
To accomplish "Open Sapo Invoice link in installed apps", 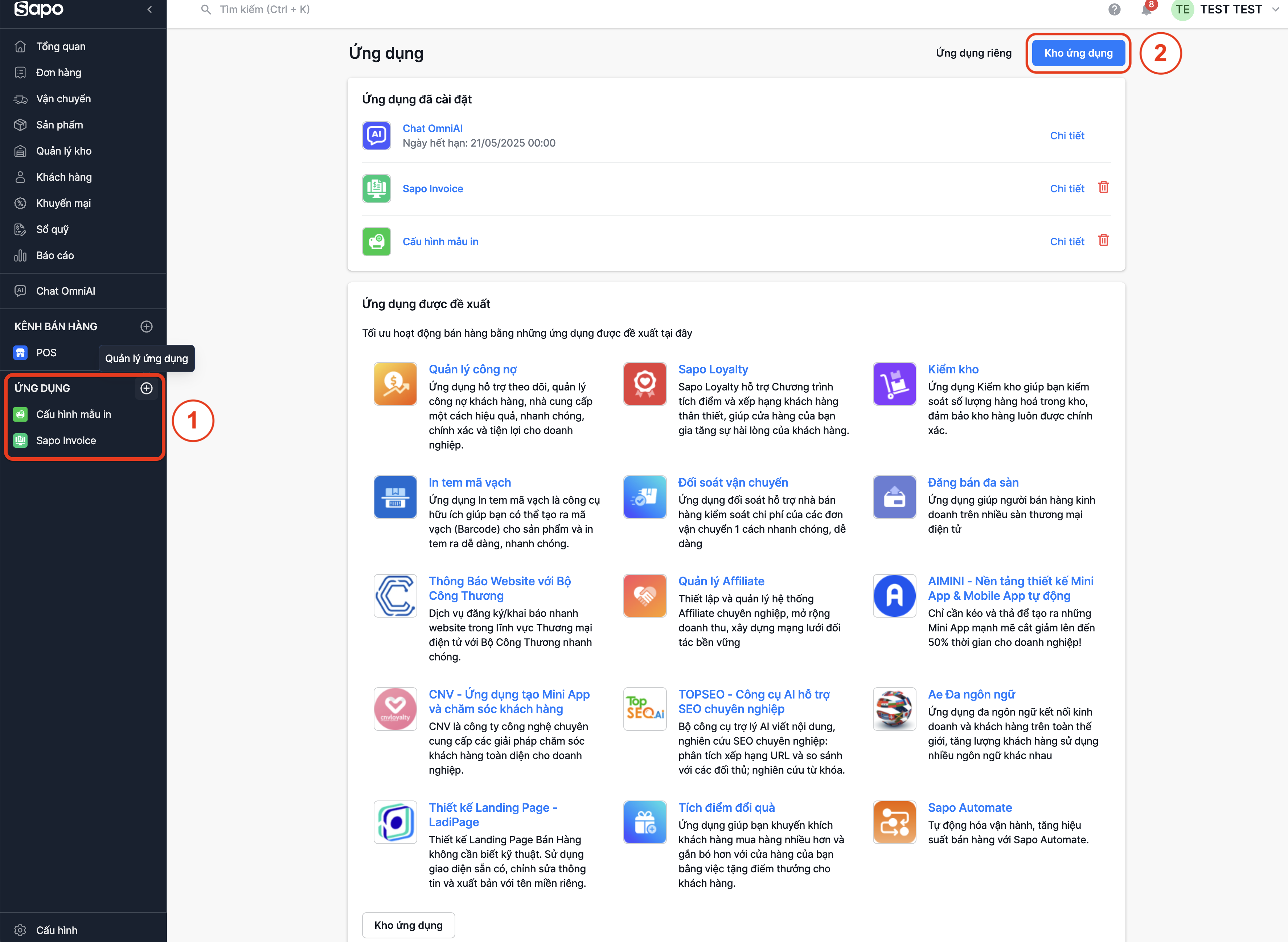I will point(432,189).
